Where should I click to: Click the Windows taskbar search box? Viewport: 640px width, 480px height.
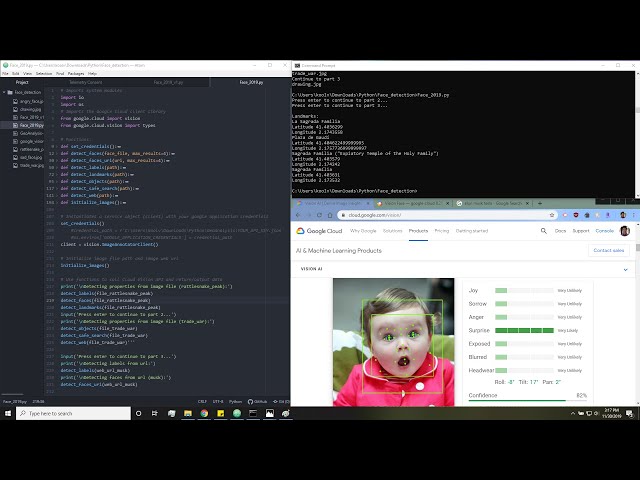[73, 413]
